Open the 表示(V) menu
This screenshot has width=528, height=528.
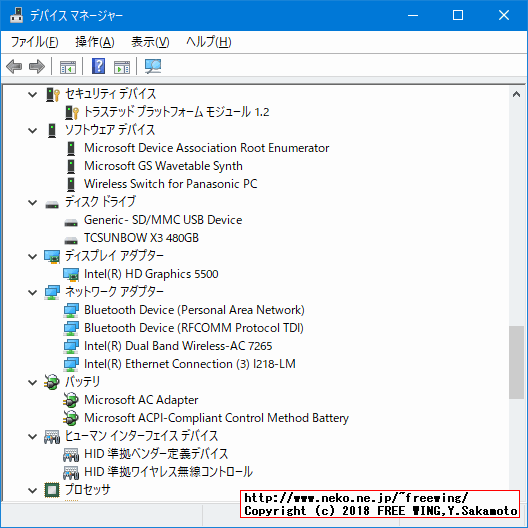tap(150, 42)
